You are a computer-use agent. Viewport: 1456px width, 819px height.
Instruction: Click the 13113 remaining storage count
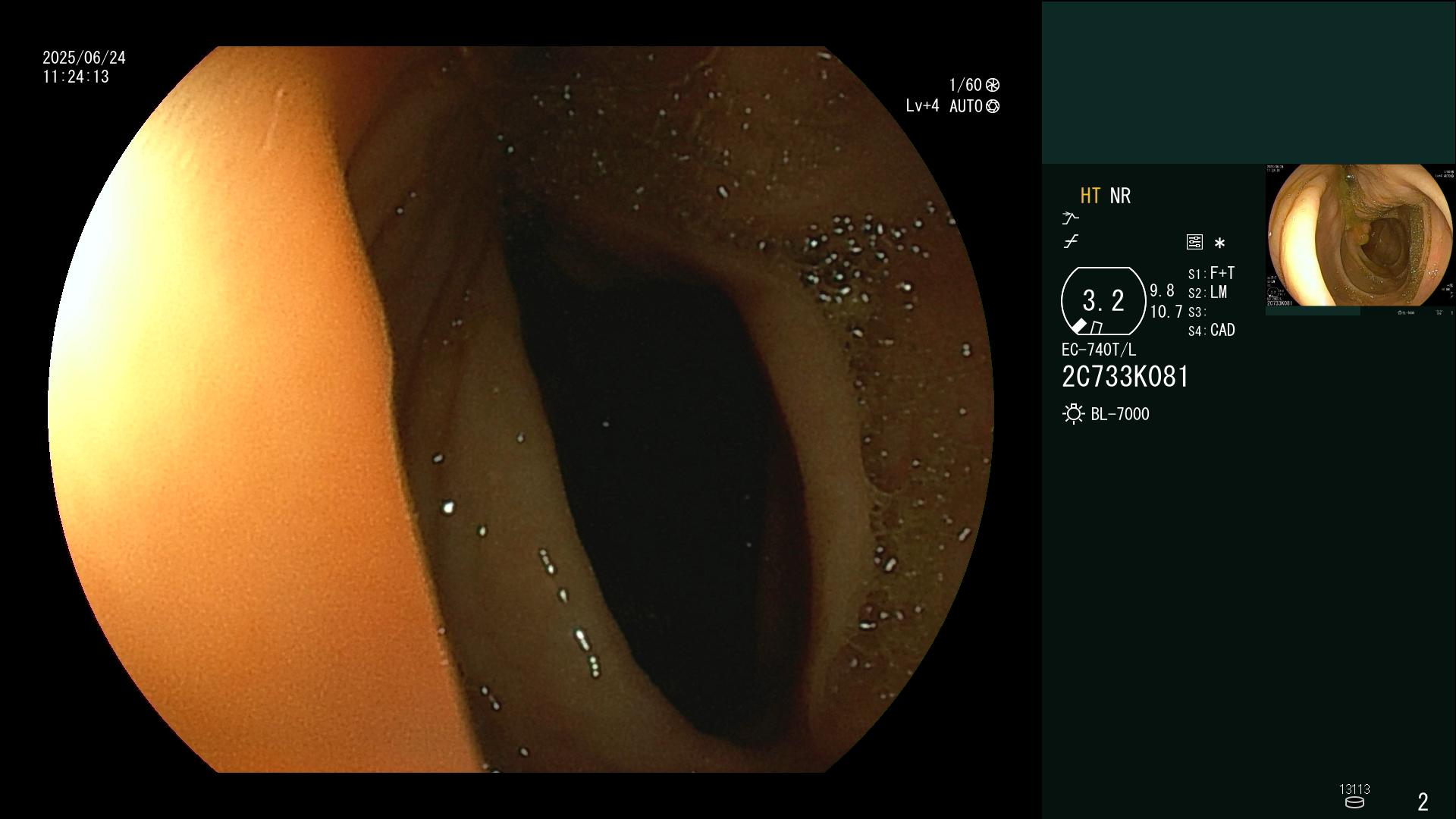tap(1354, 789)
